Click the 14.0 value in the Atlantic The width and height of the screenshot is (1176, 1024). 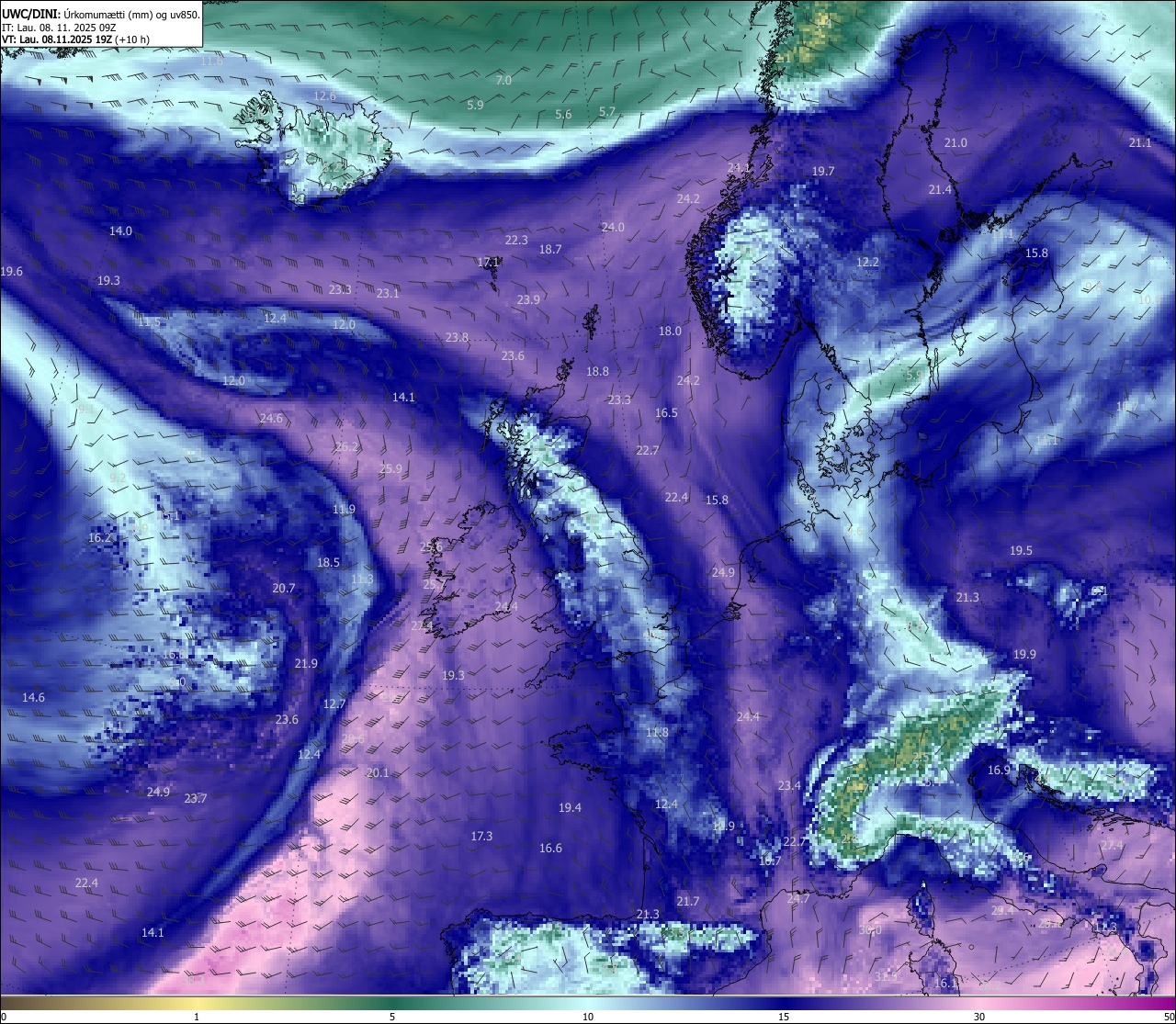[120, 231]
